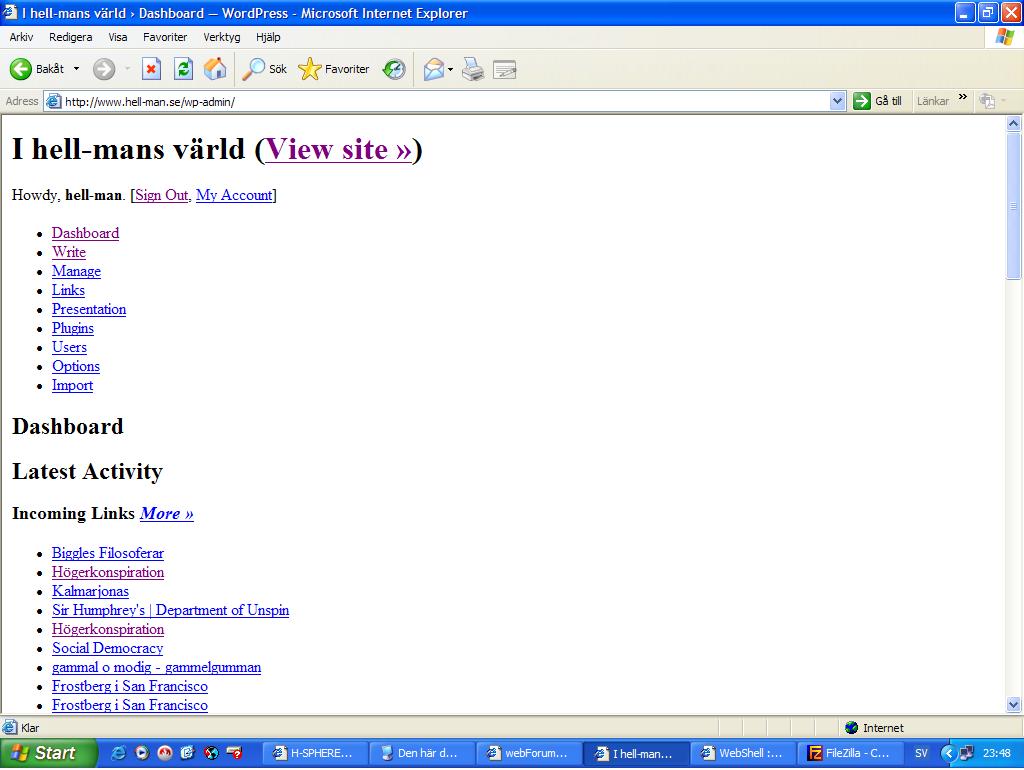This screenshot has height=770, width=1024.
Task: Open the mail button dropdown arrow
Action: pyautogui.click(x=451, y=69)
